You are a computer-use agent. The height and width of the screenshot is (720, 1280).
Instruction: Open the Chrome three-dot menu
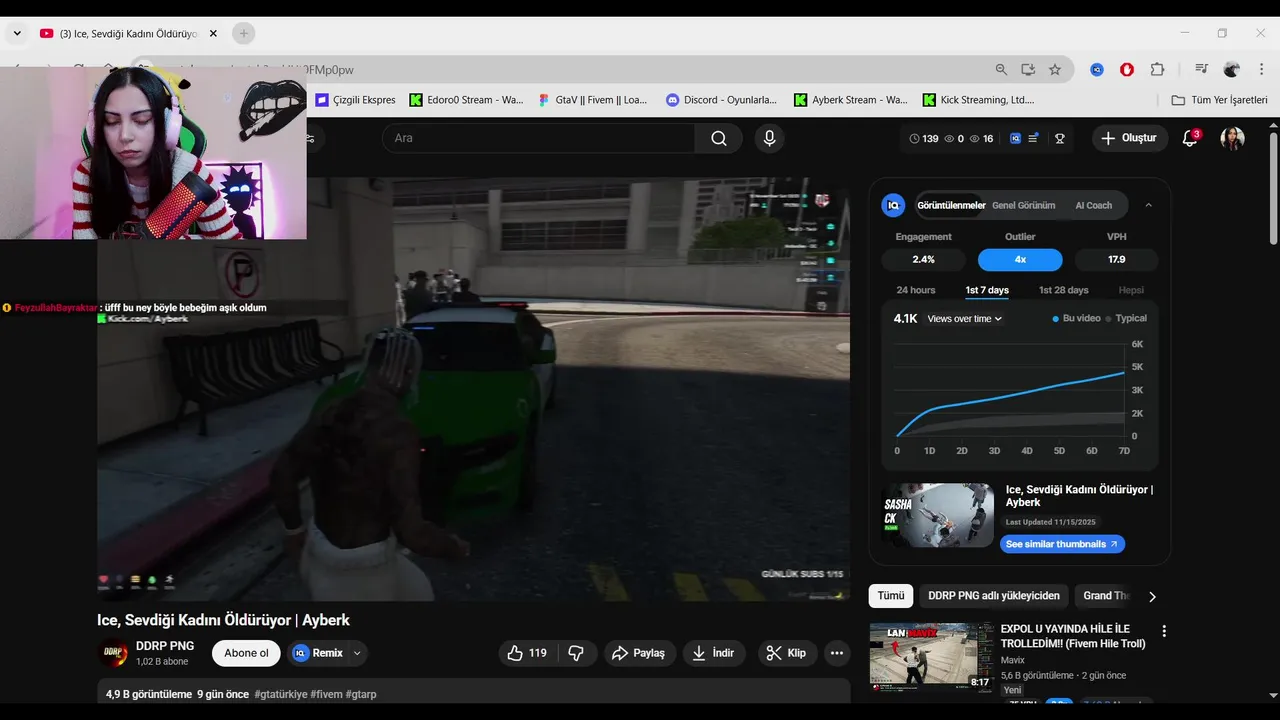point(1260,69)
